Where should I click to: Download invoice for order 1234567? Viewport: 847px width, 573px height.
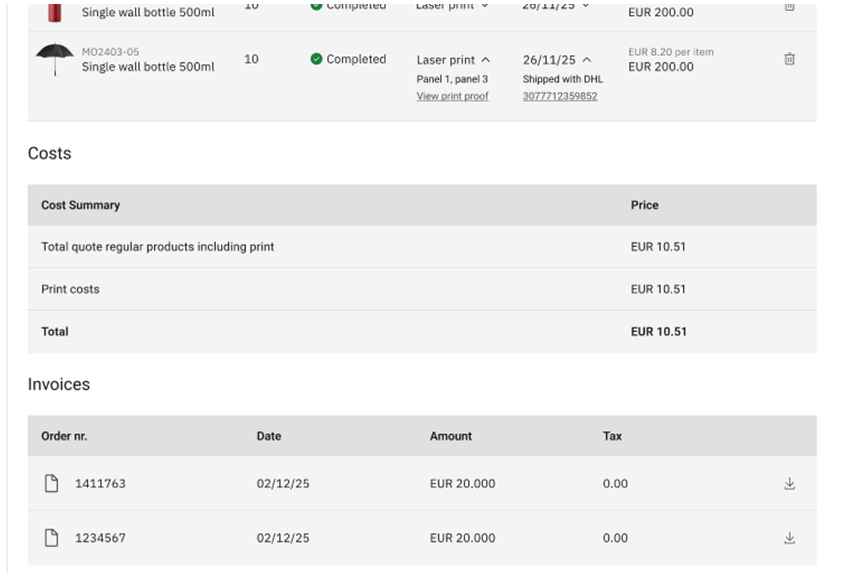click(789, 538)
